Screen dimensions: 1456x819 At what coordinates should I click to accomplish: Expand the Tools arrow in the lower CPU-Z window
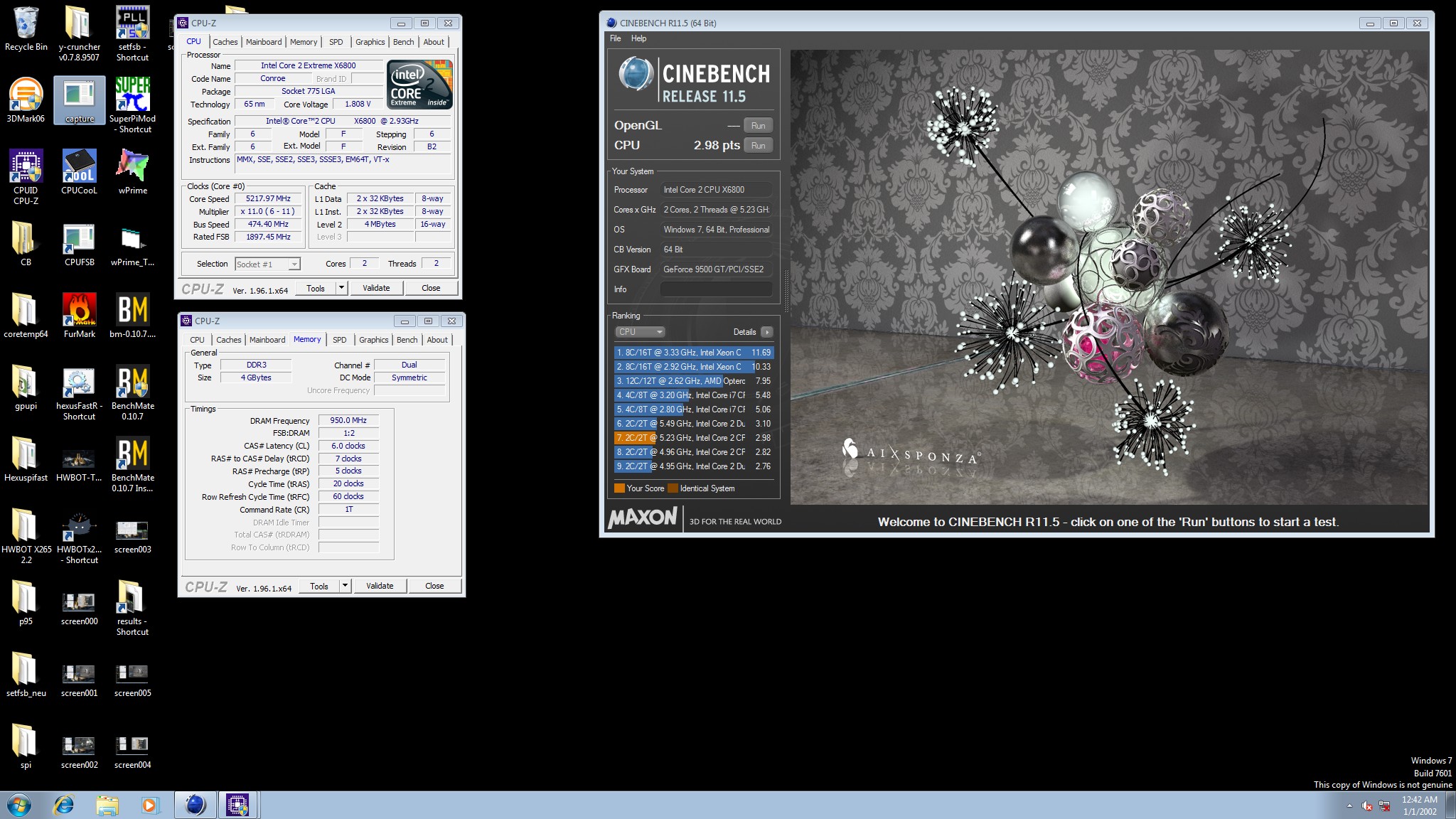346,586
